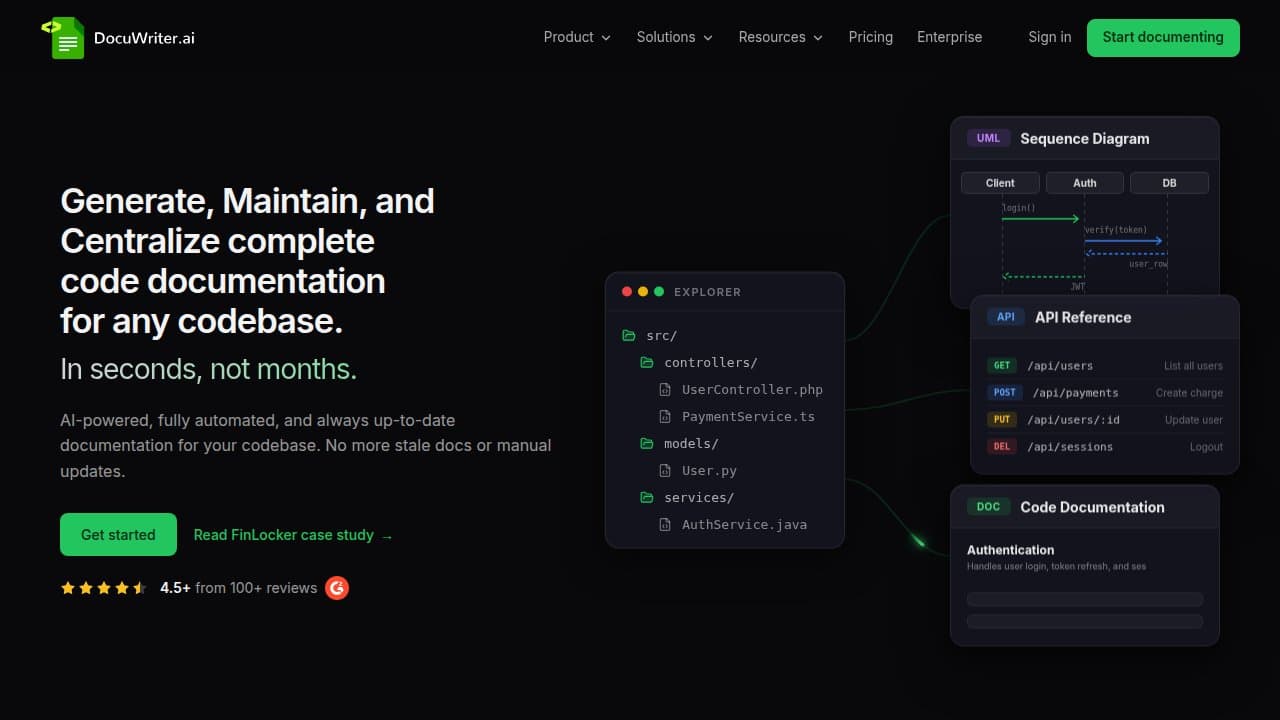Select the DEL /api/sessions endpoint row
Viewport: 1280px width, 720px height.
pos(1105,447)
